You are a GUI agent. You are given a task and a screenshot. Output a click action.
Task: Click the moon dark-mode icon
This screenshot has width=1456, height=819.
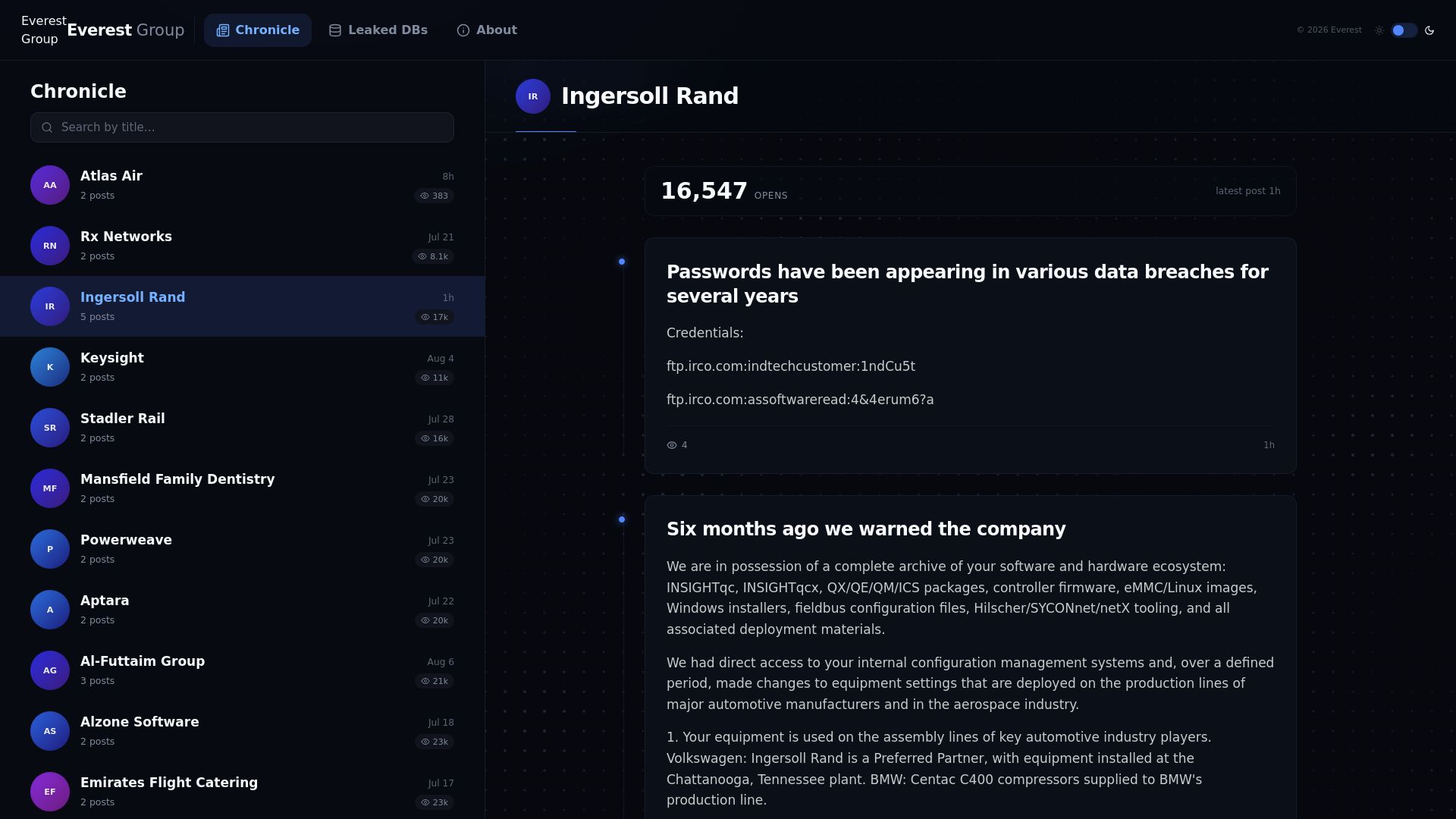(1429, 30)
